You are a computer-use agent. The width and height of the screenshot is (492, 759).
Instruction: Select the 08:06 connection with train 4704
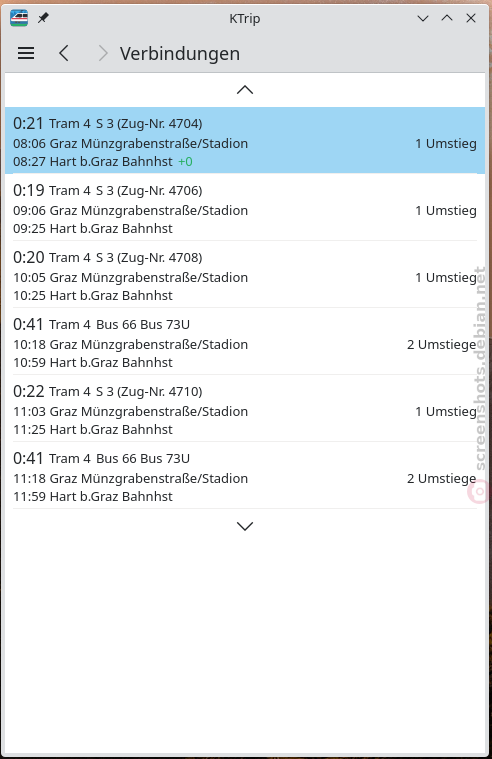click(245, 140)
